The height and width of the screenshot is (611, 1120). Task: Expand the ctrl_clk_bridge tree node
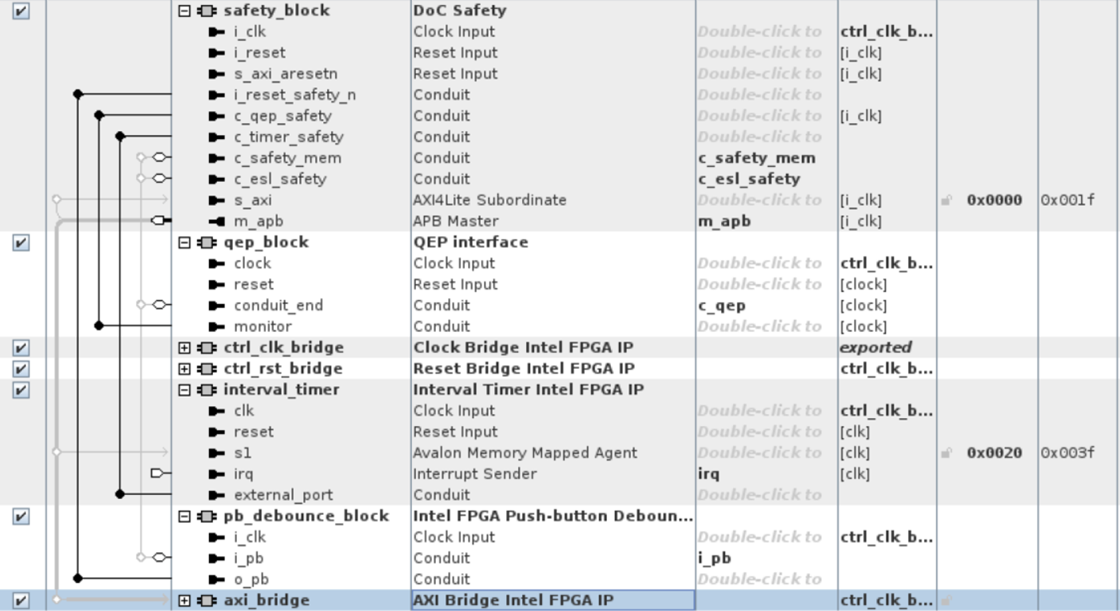pos(184,347)
